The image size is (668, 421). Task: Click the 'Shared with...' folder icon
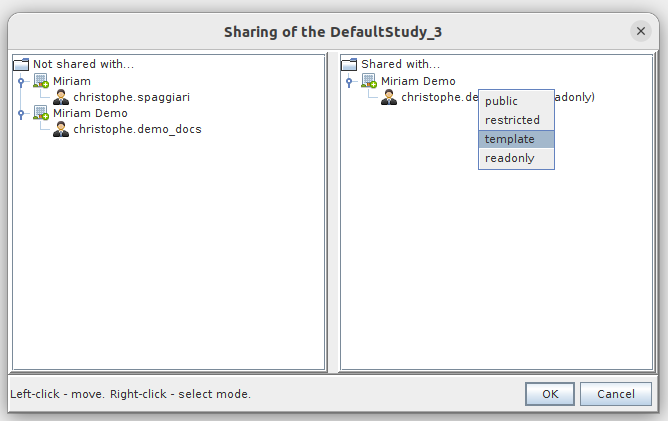pos(349,64)
